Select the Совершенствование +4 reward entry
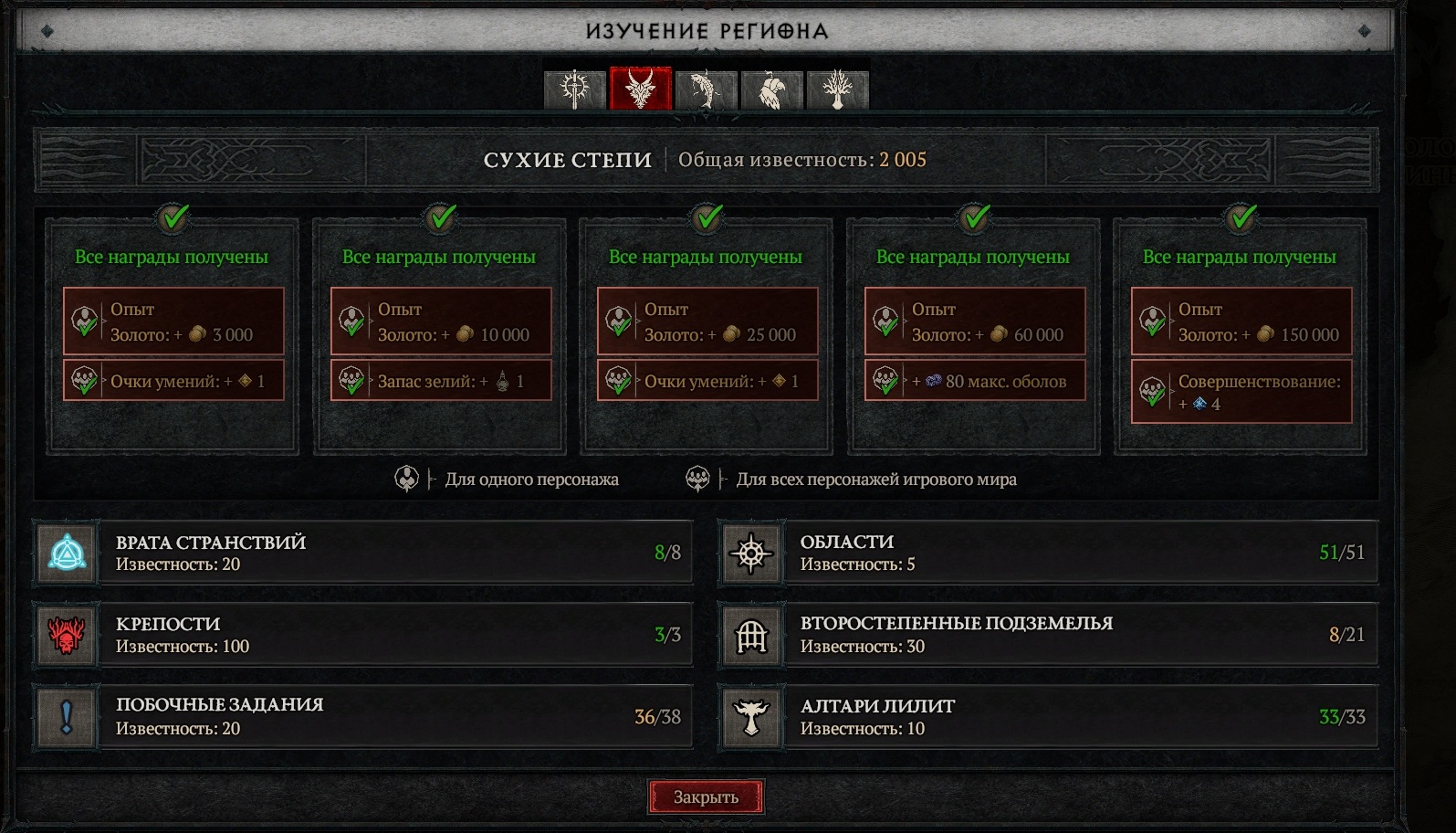 point(1241,392)
